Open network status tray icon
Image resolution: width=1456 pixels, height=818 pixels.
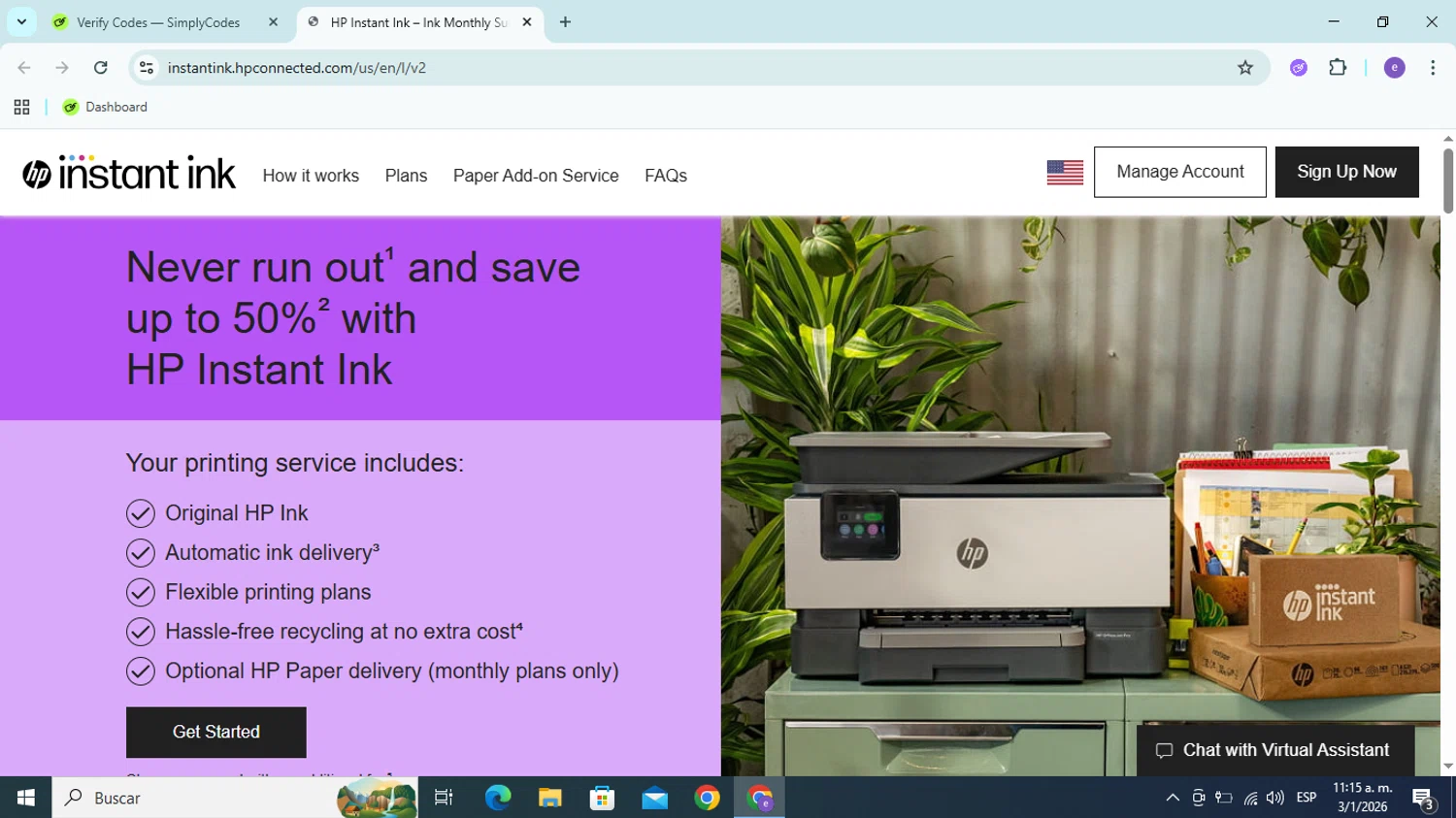[x=1250, y=798]
